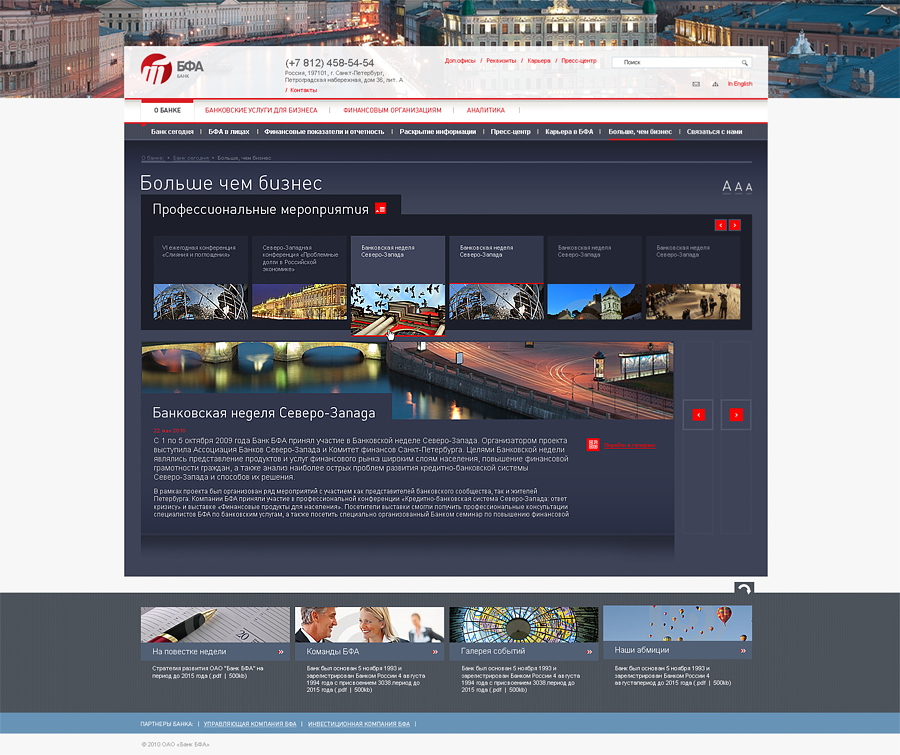Click the Поиск search field
This screenshot has height=755, width=900.
point(681,63)
